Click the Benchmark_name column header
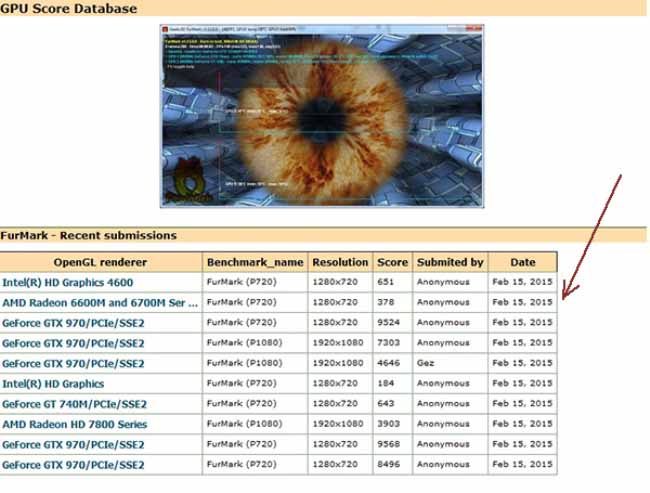 (x=254, y=262)
